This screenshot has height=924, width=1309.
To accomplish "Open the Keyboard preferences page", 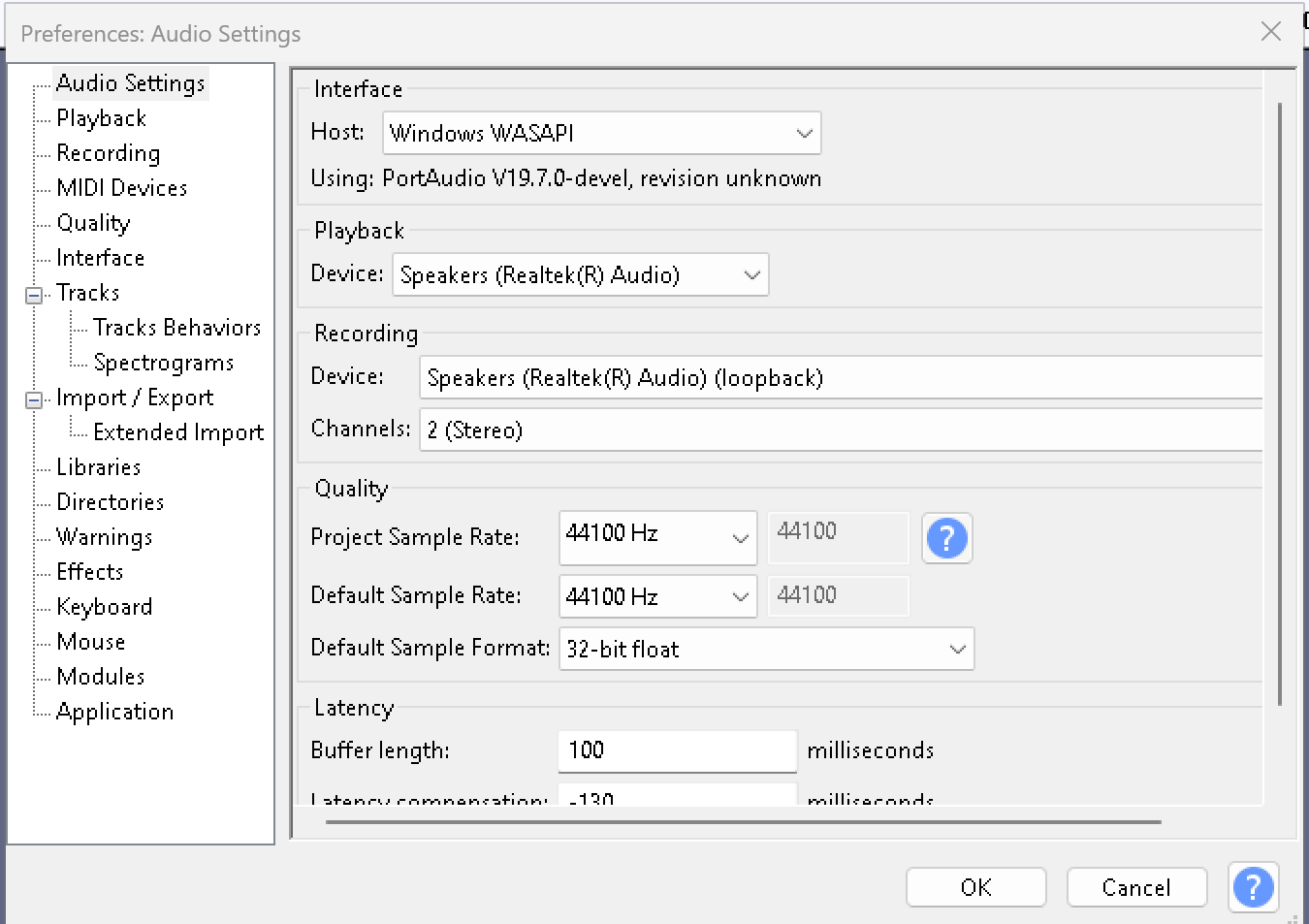I will 104,606.
